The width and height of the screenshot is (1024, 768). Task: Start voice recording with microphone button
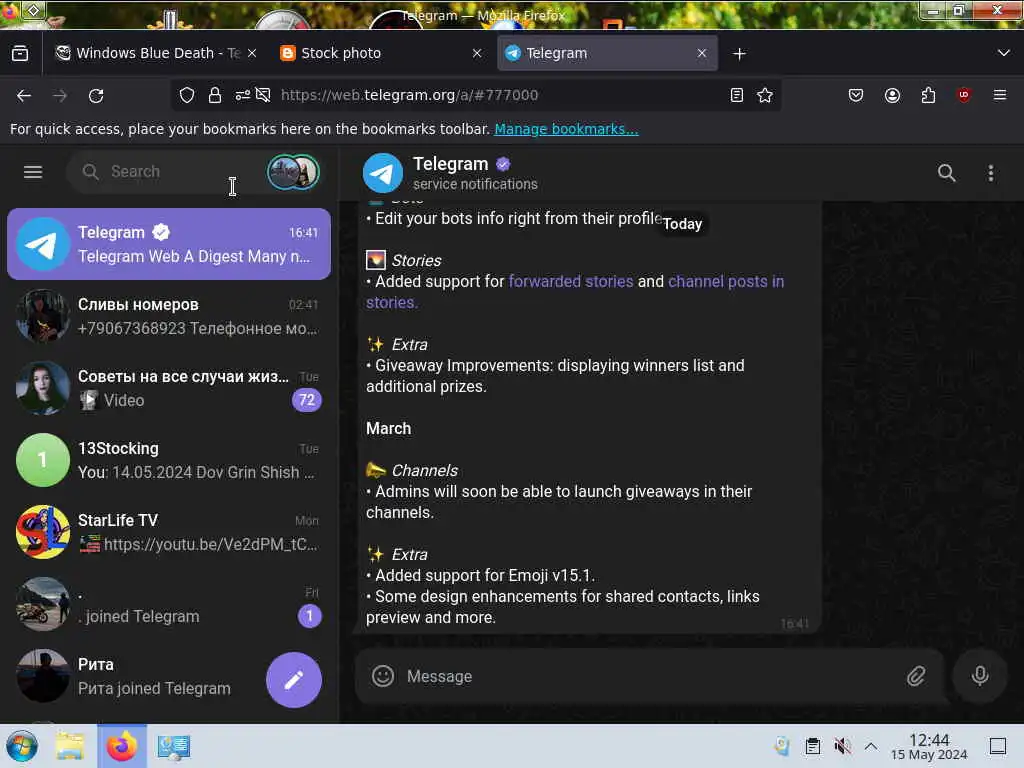coord(980,676)
